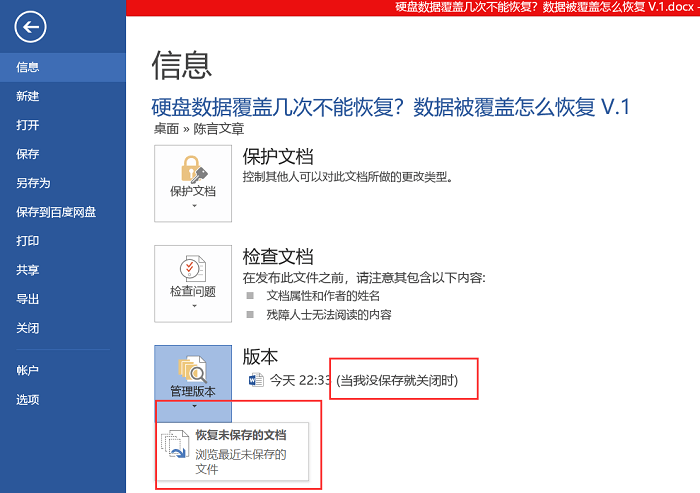
Task: Click the 保护文档 section heading
Action: click(x=278, y=157)
